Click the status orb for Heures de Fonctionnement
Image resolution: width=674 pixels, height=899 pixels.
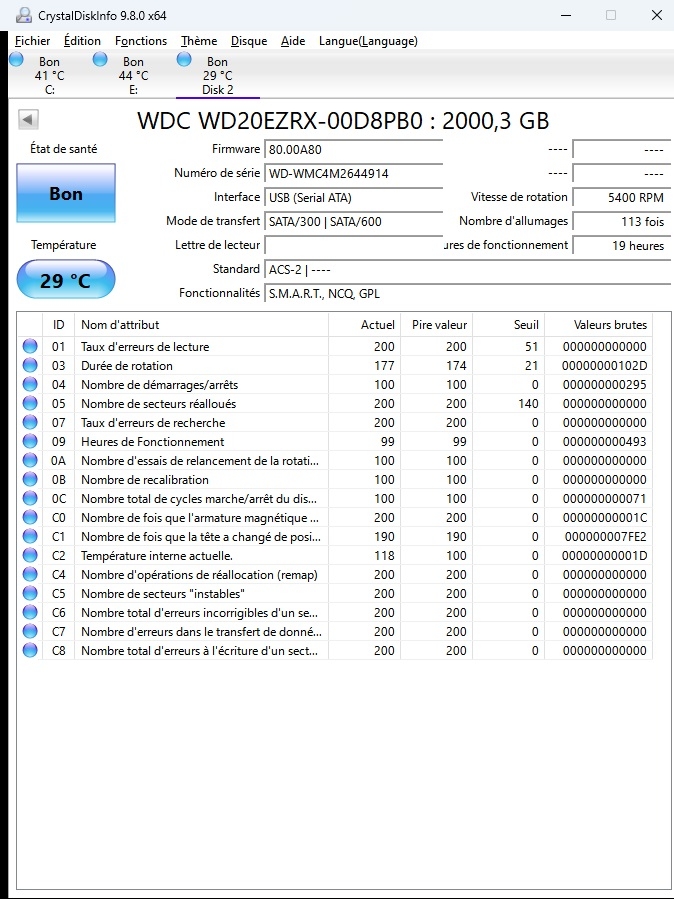tap(30, 441)
